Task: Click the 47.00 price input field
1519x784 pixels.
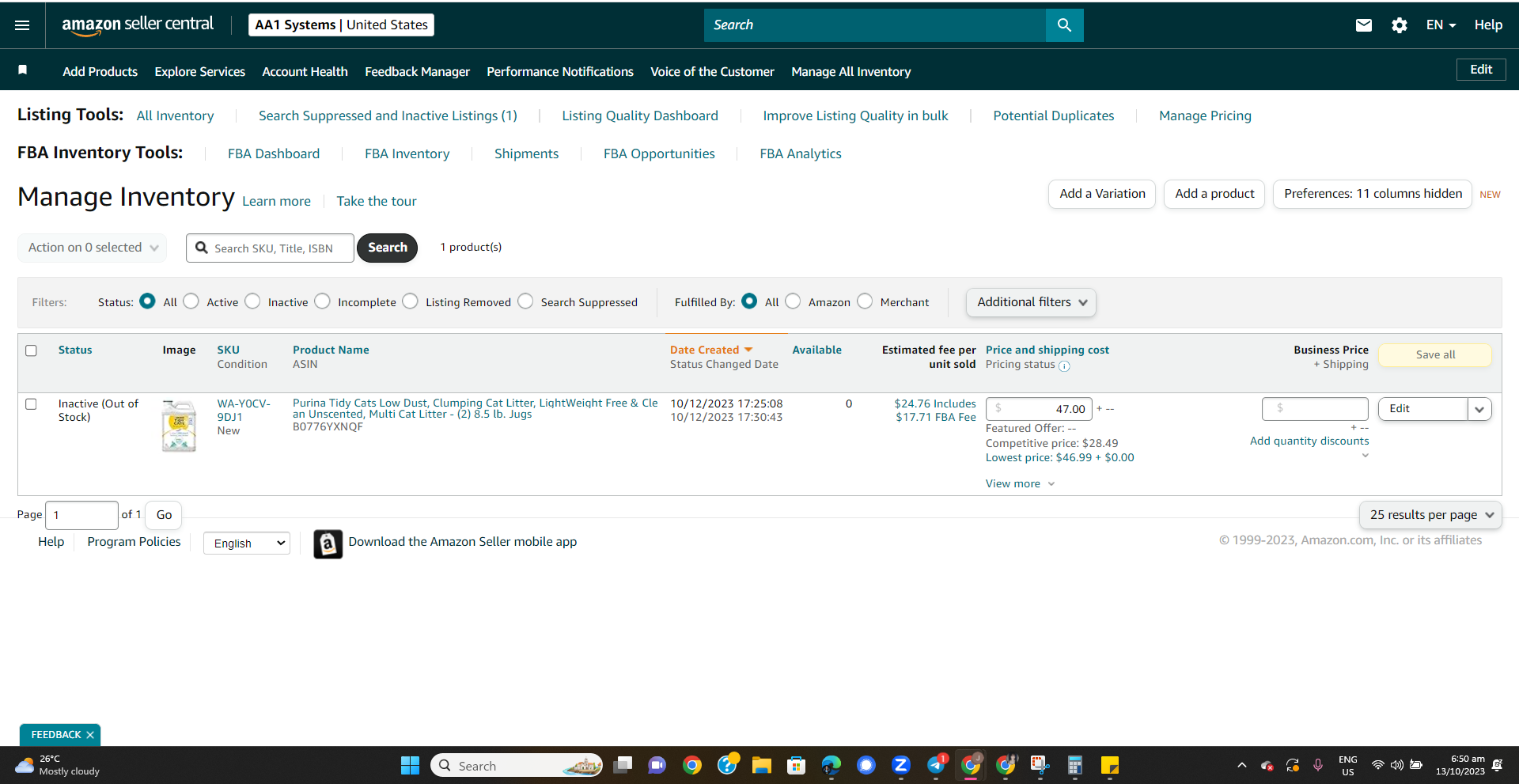Action: 1039,409
